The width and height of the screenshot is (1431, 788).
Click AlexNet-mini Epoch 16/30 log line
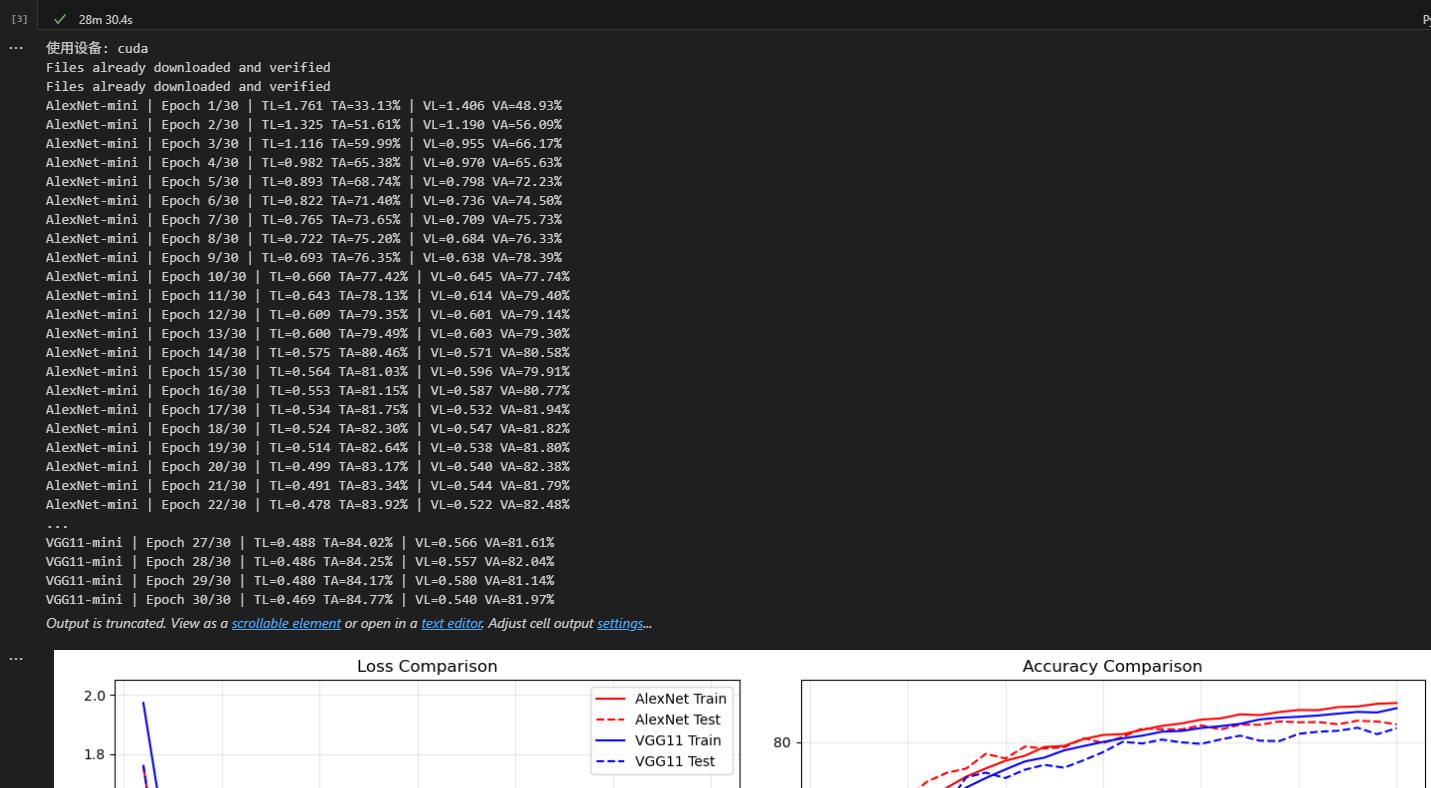[308, 390]
